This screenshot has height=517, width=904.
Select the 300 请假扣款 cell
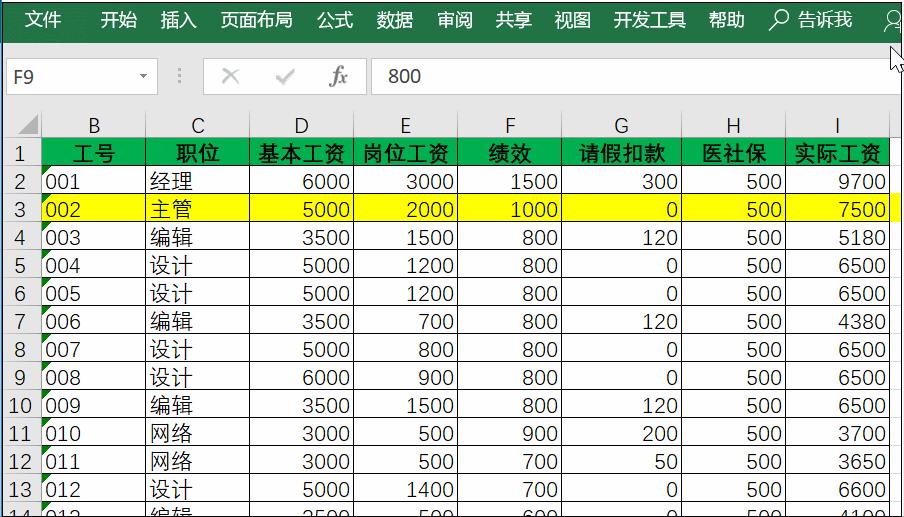(622, 181)
